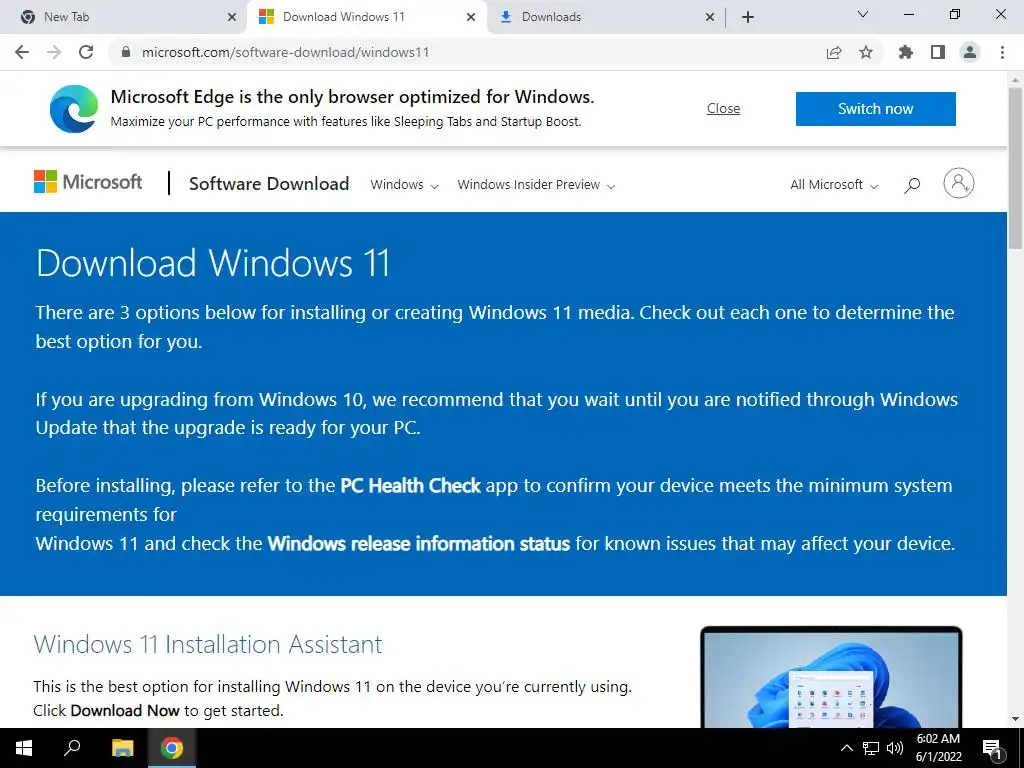Viewport: 1024px width, 768px height.
Task: Select the Download Windows 11 tab
Action: coord(366,17)
